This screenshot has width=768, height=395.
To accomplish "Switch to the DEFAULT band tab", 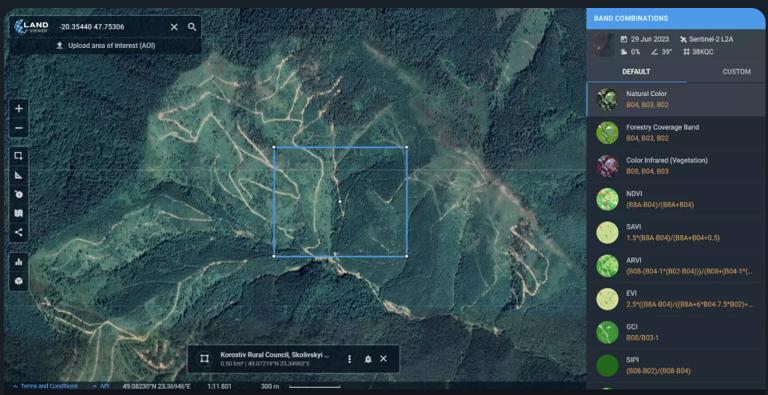I will pyautogui.click(x=636, y=72).
